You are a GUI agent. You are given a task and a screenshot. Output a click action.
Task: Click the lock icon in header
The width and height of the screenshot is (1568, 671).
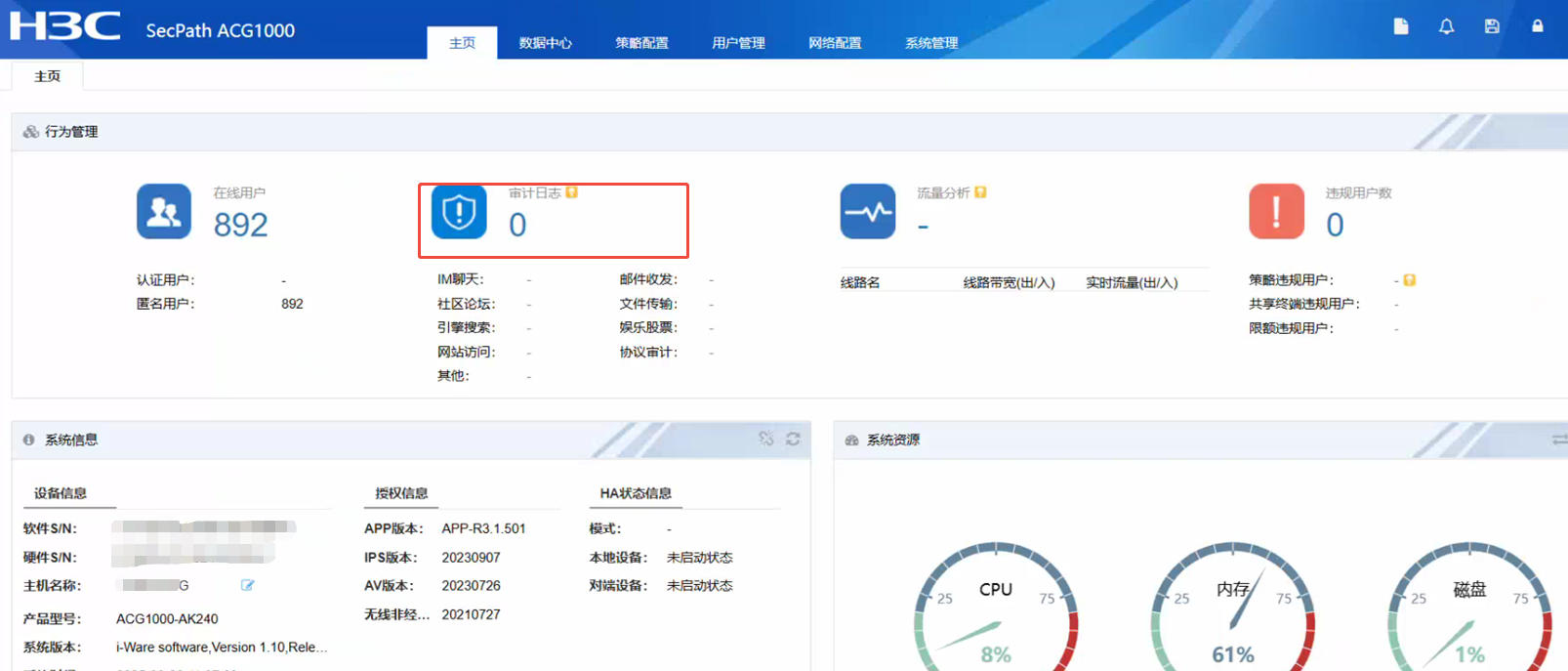tap(1537, 26)
